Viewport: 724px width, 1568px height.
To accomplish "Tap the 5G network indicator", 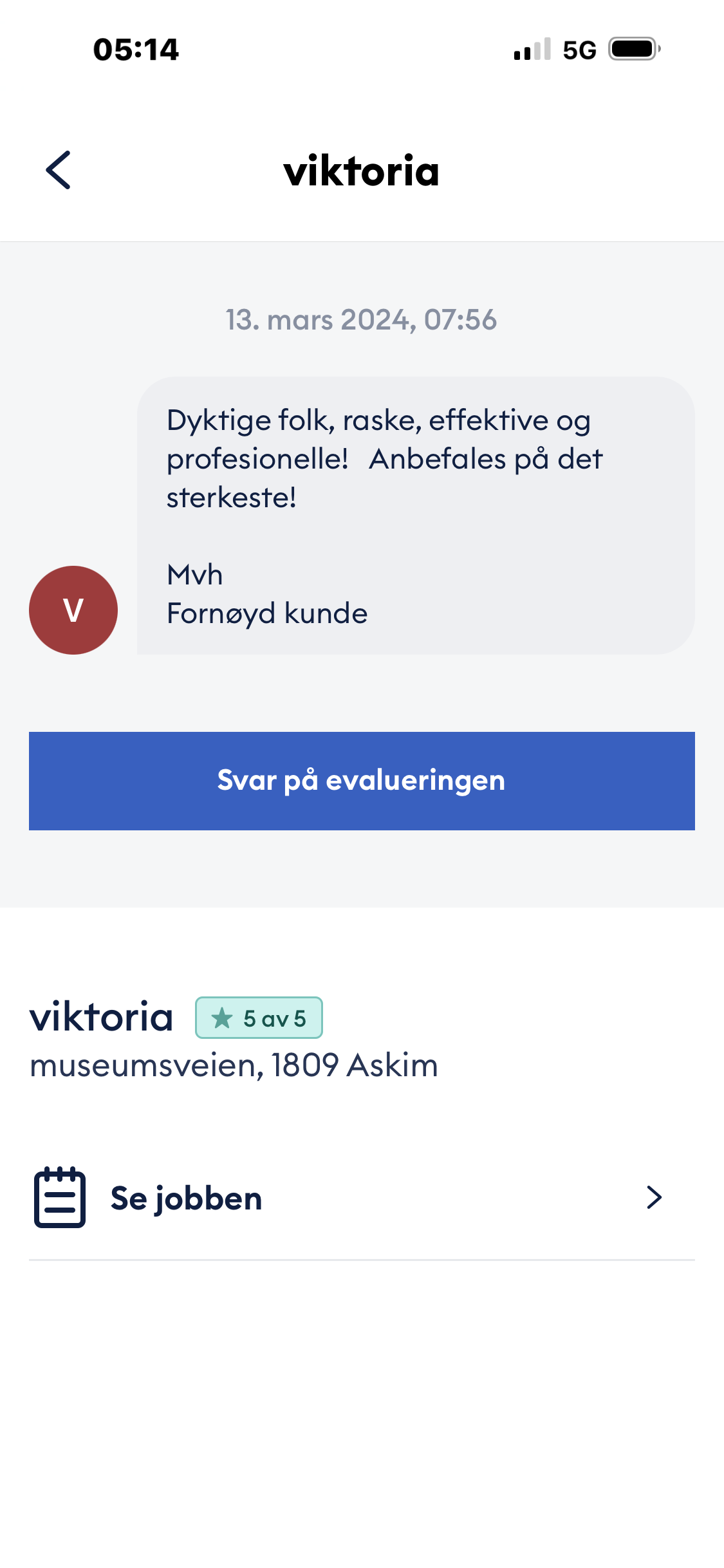I will pyautogui.click(x=579, y=50).
